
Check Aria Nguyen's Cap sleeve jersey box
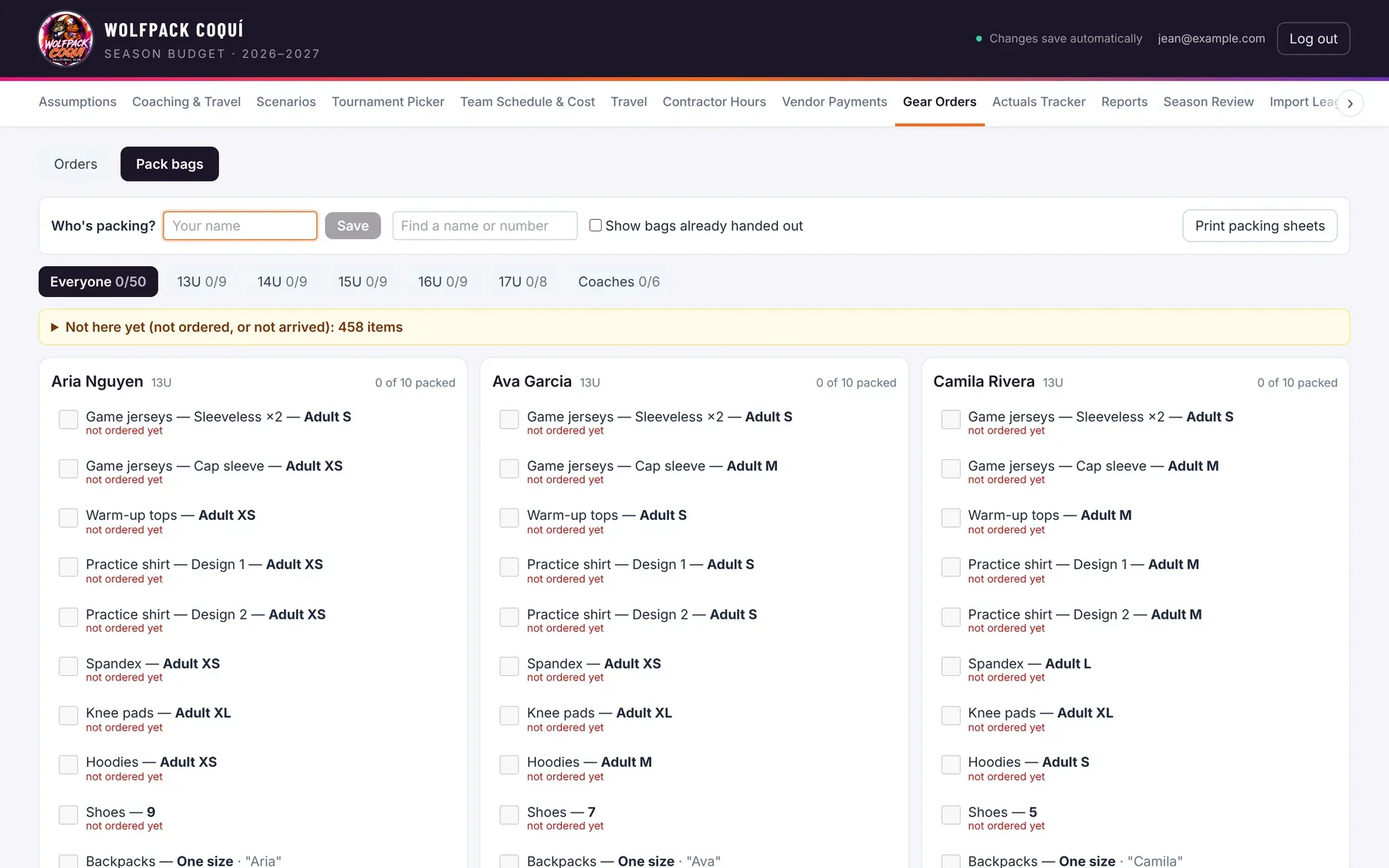pos(69,469)
